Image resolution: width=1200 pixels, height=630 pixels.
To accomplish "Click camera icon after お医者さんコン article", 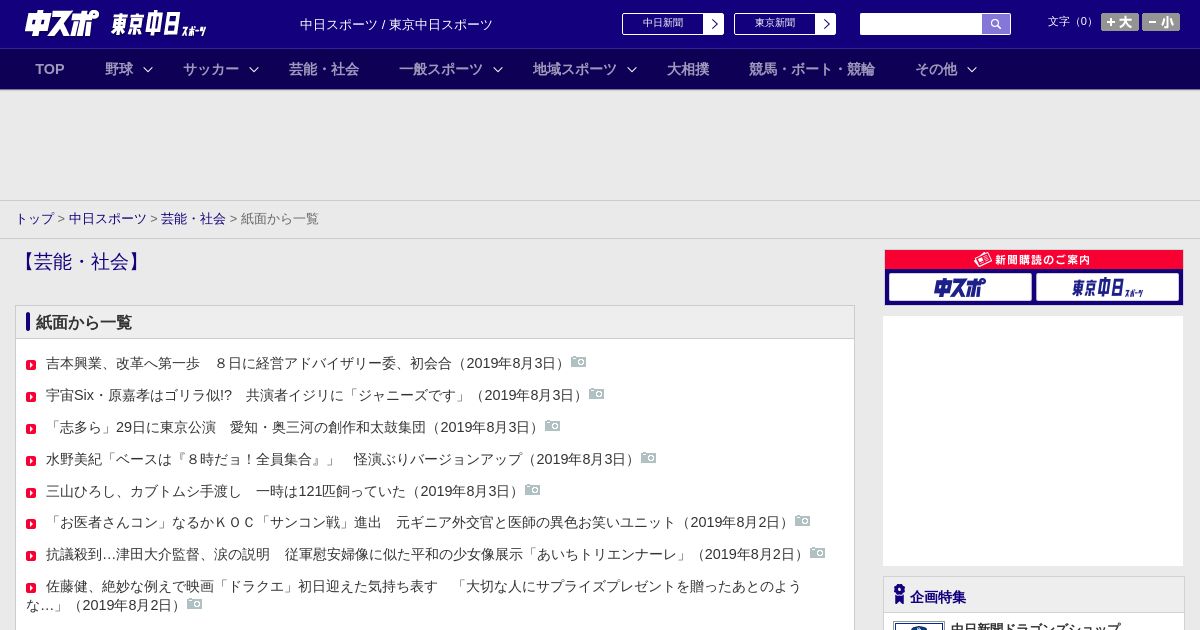I will (x=803, y=521).
